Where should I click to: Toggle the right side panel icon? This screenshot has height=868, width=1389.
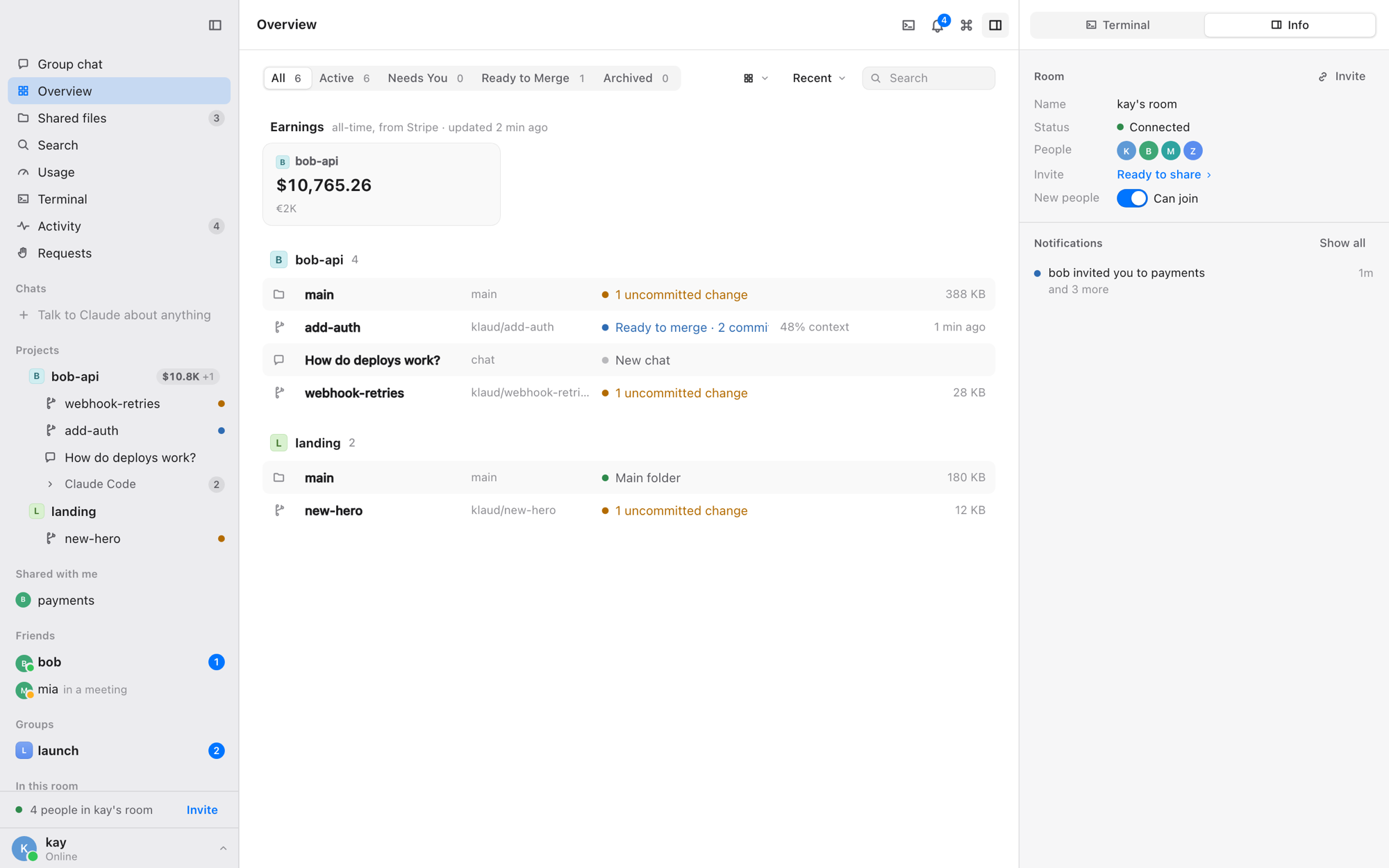(x=995, y=26)
